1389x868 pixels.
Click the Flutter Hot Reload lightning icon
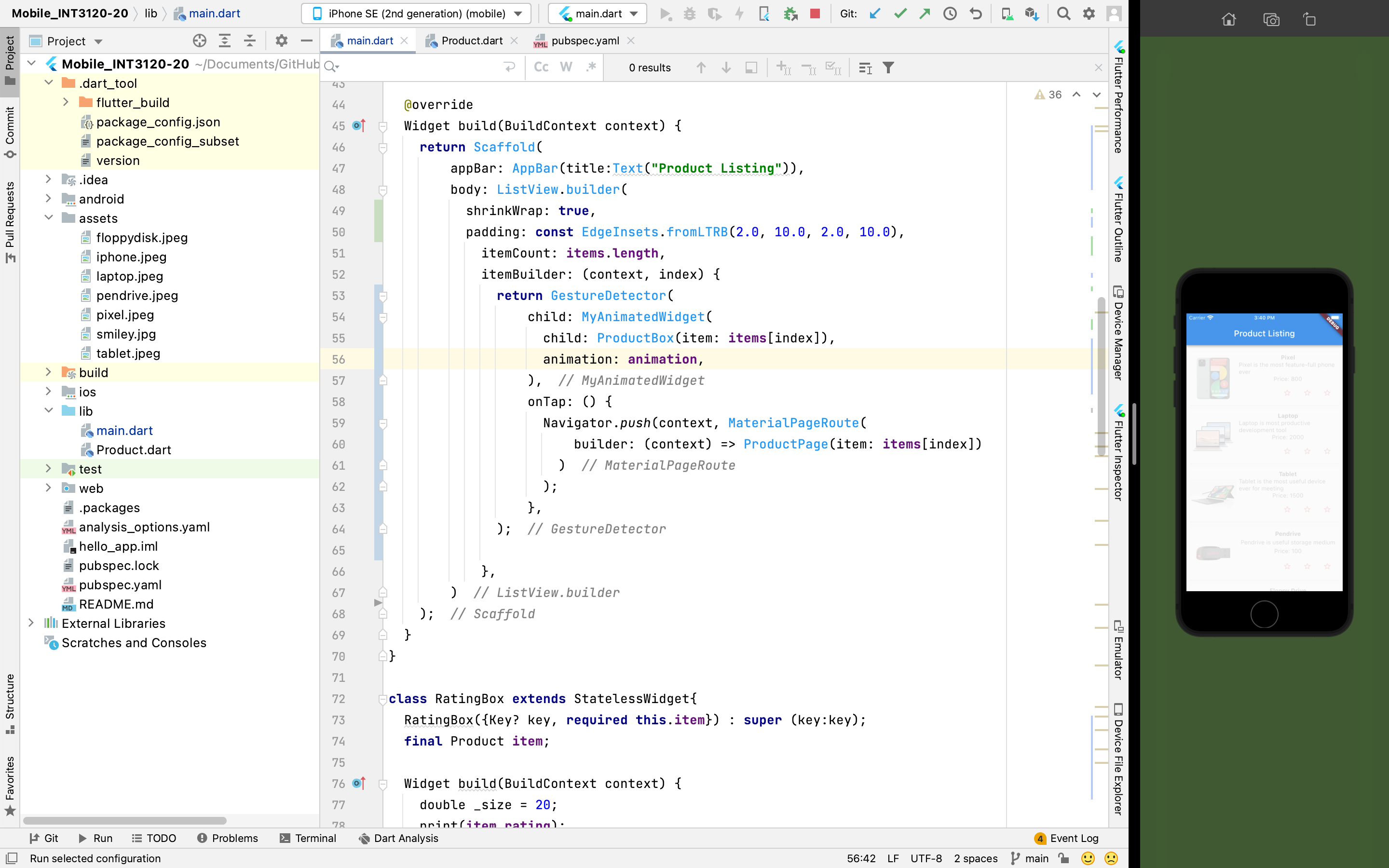click(x=740, y=13)
